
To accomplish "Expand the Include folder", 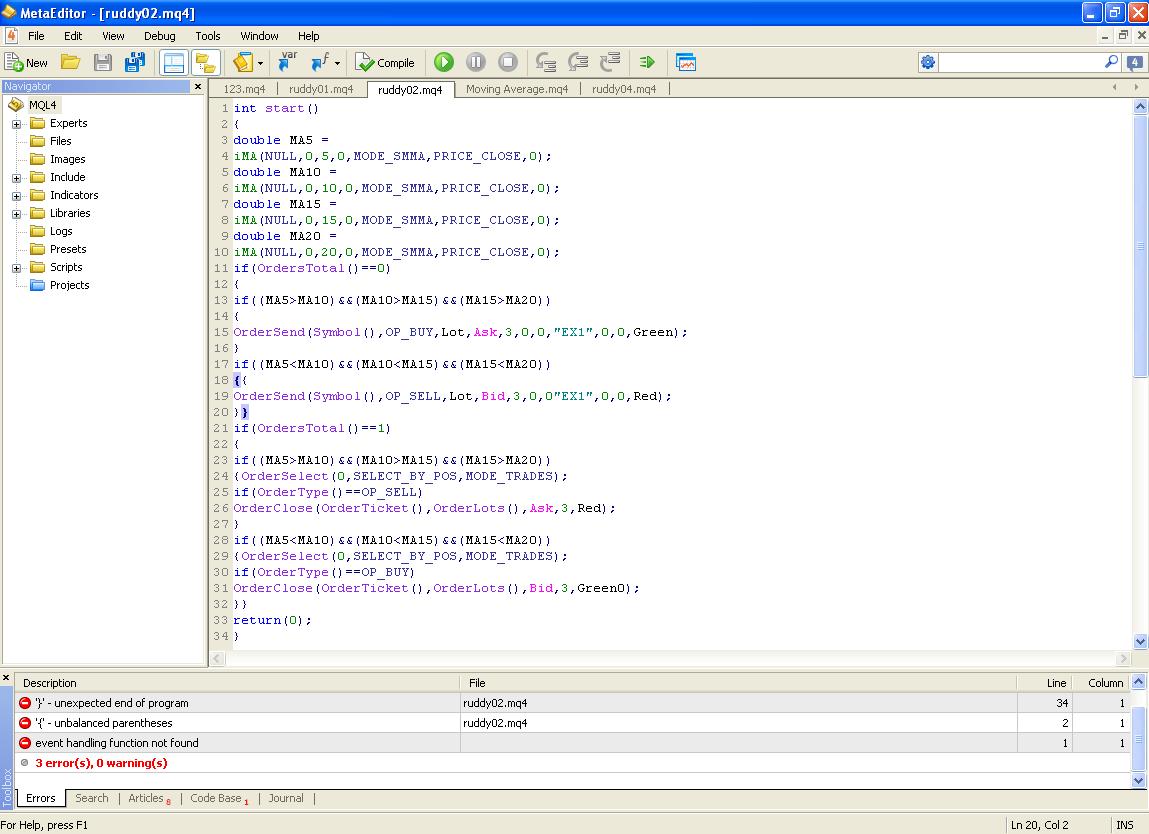I will click(x=16, y=178).
